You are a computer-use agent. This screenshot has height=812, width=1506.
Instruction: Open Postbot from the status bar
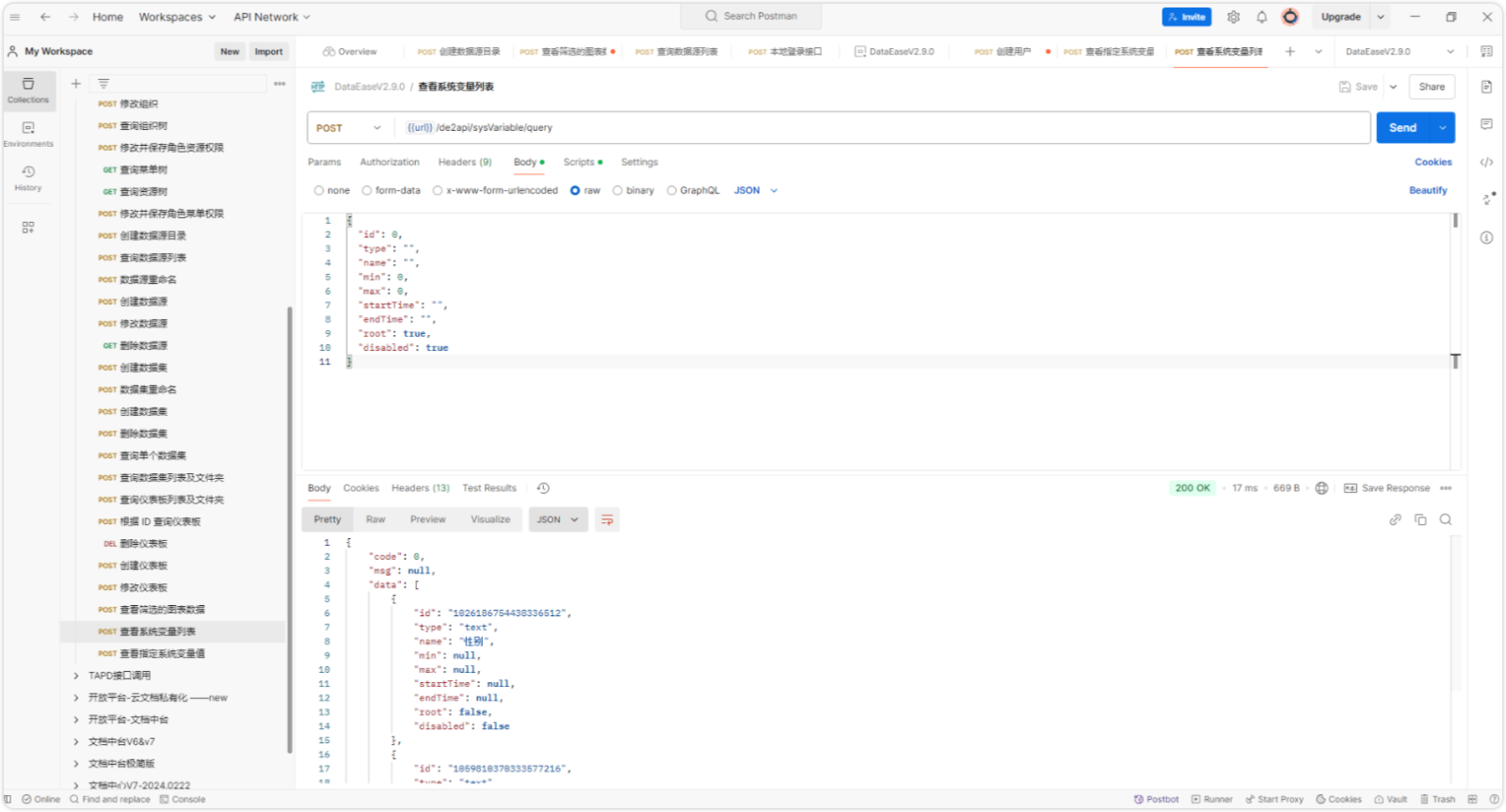(x=1156, y=800)
